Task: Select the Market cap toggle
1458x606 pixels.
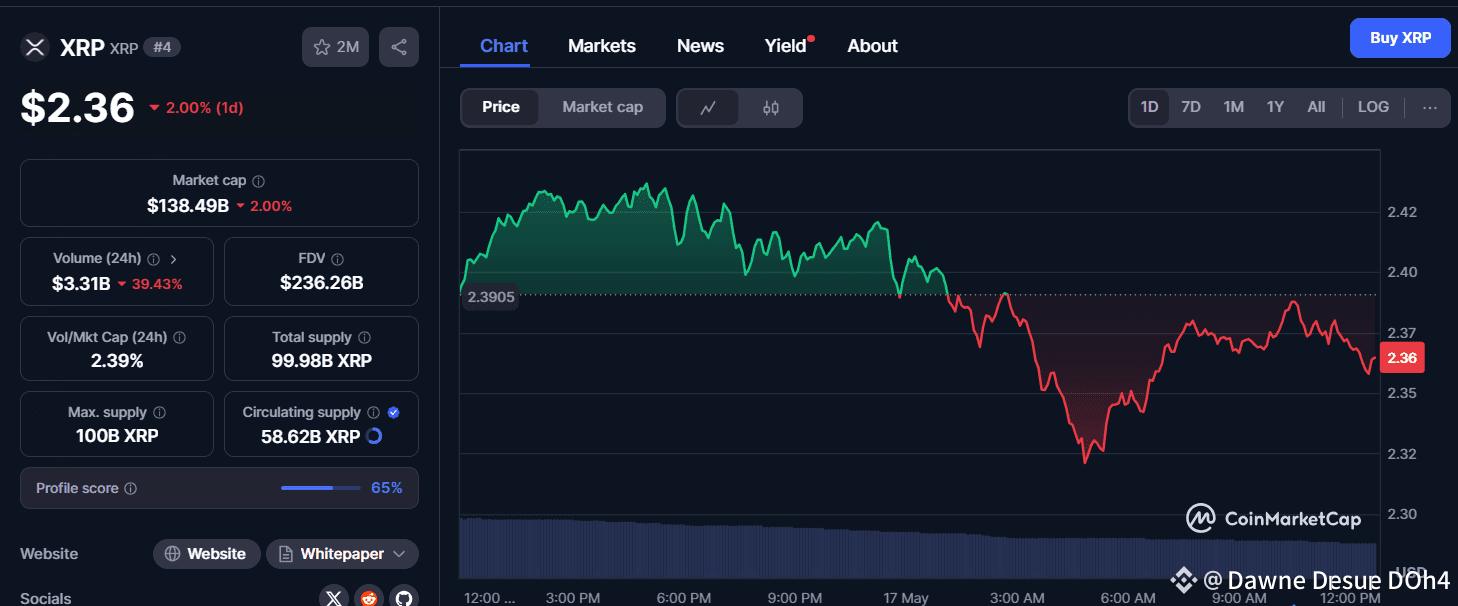Action: (602, 107)
